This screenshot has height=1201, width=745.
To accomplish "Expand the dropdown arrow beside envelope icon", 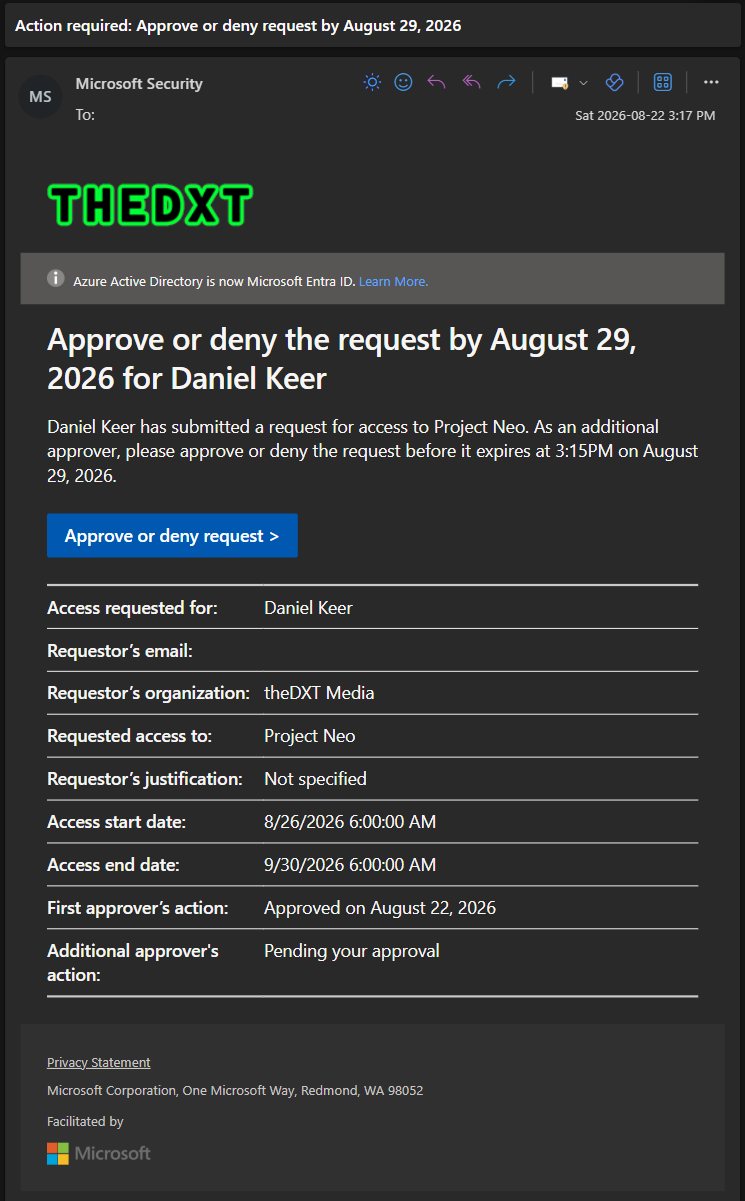I will pos(583,82).
